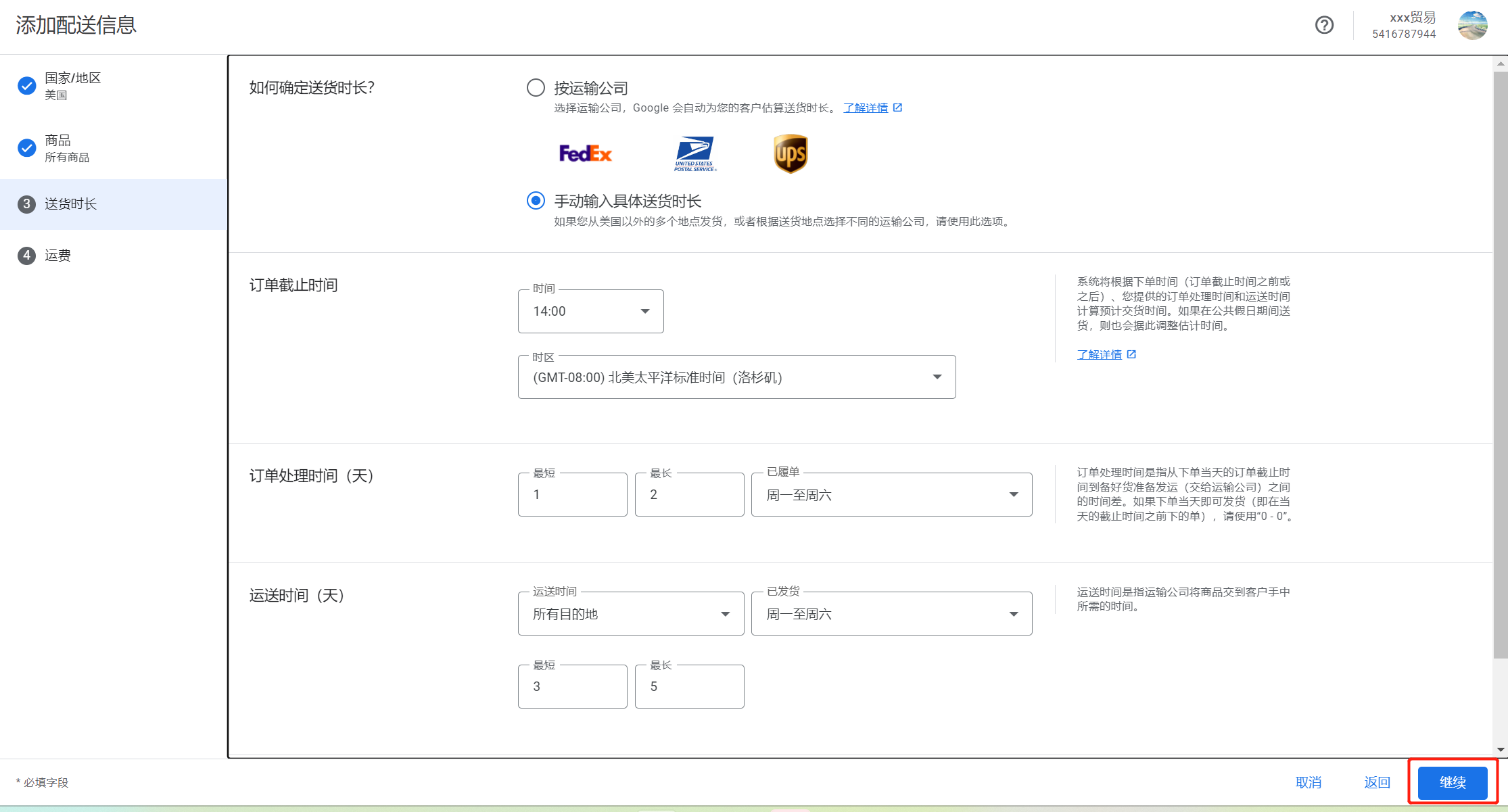The width and height of the screenshot is (1508, 812).
Task: Open the 已履单 周一至周六 dropdown
Action: pyautogui.click(x=891, y=495)
